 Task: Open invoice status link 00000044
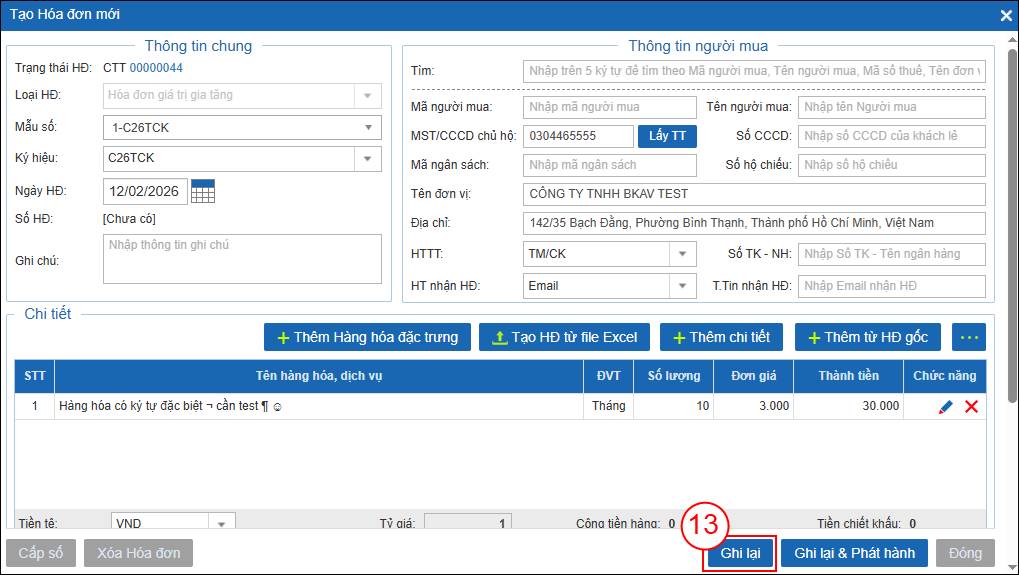[x=156, y=68]
